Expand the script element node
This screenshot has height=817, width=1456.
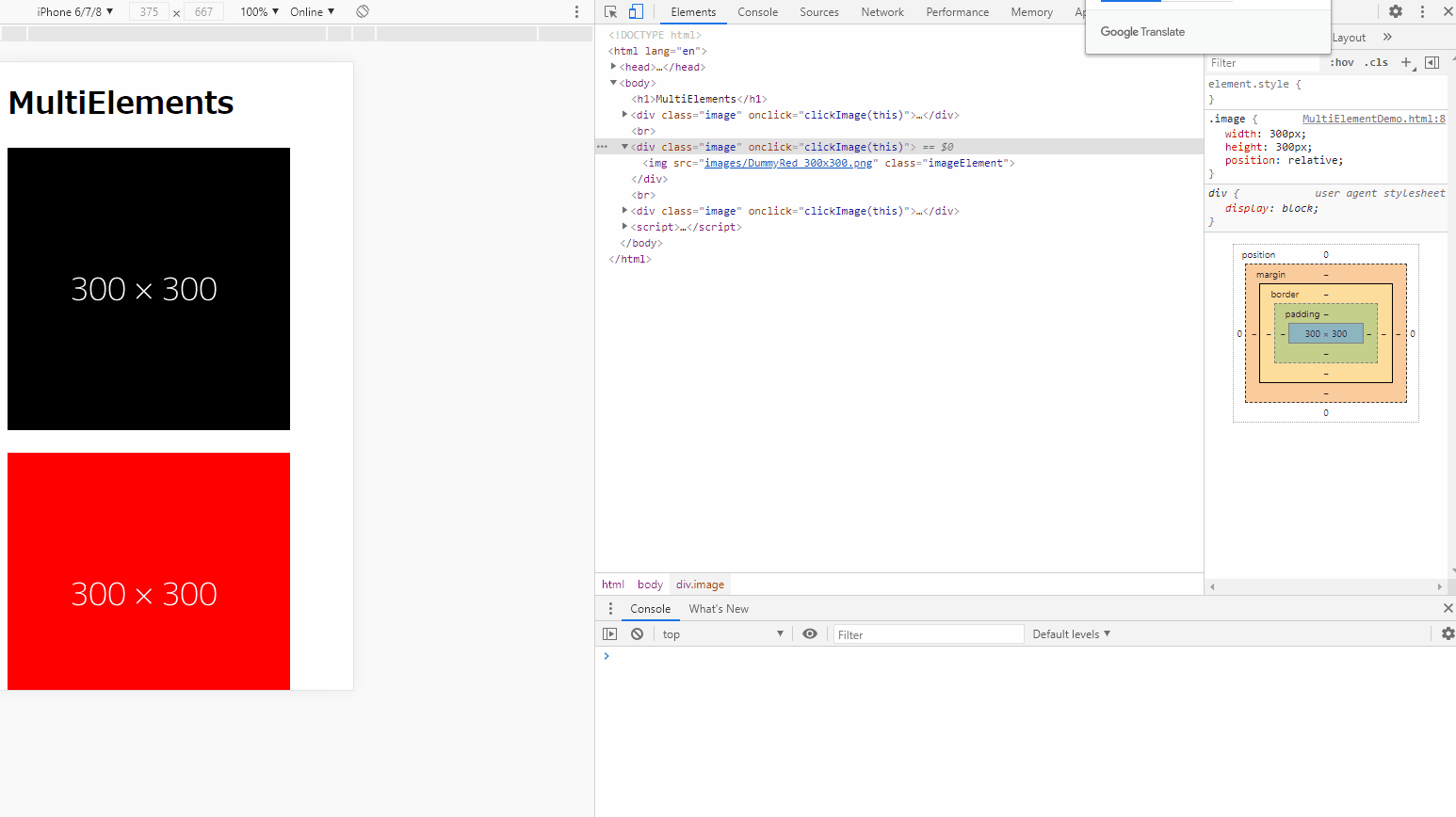624,227
